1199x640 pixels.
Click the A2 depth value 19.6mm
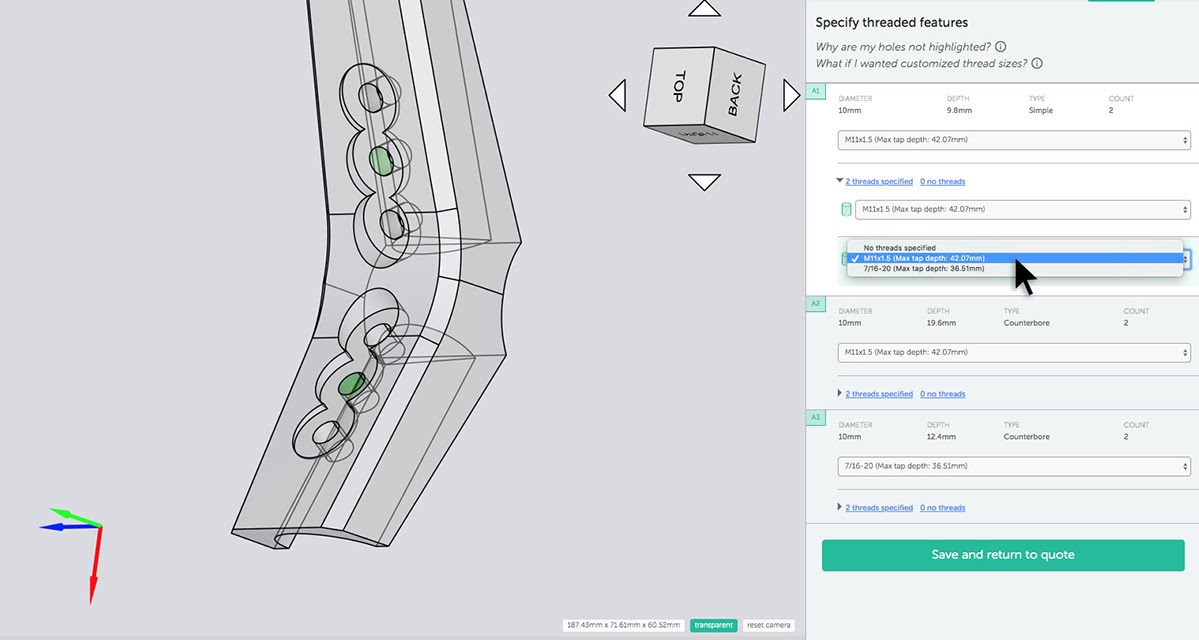941,323
